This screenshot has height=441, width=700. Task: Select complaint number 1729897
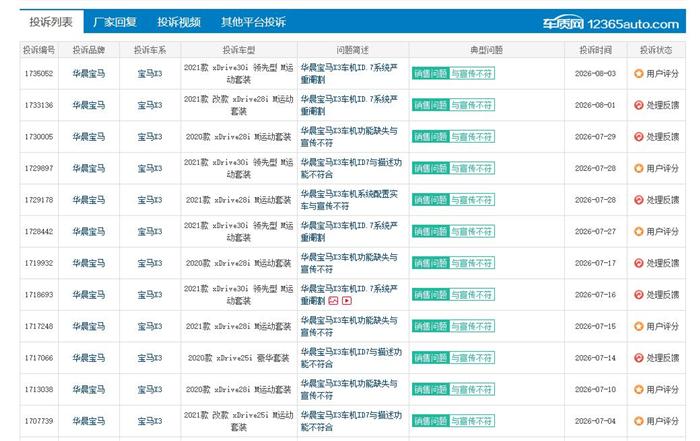click(39, 168)
